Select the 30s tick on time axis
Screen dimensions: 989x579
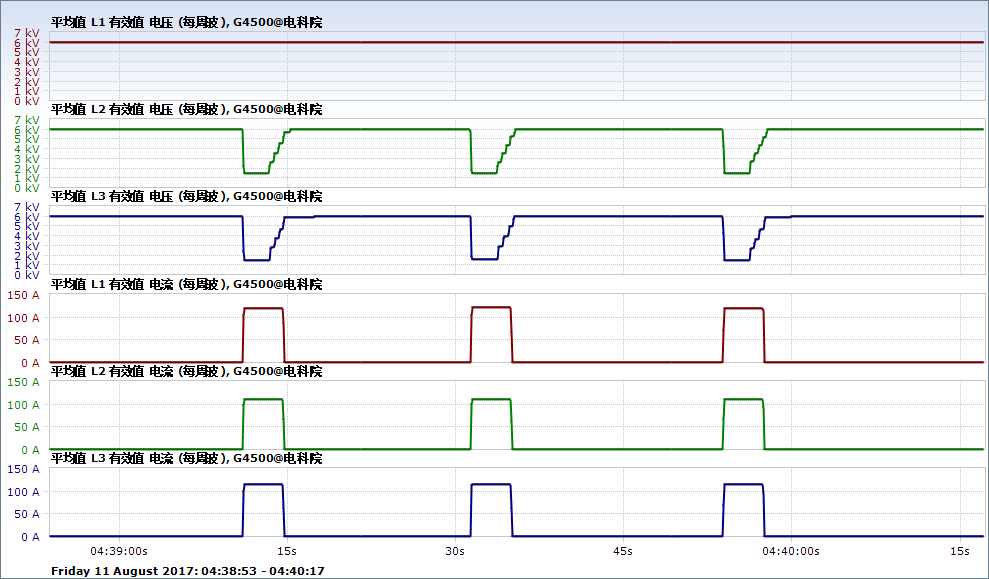(x=455, y=551)
